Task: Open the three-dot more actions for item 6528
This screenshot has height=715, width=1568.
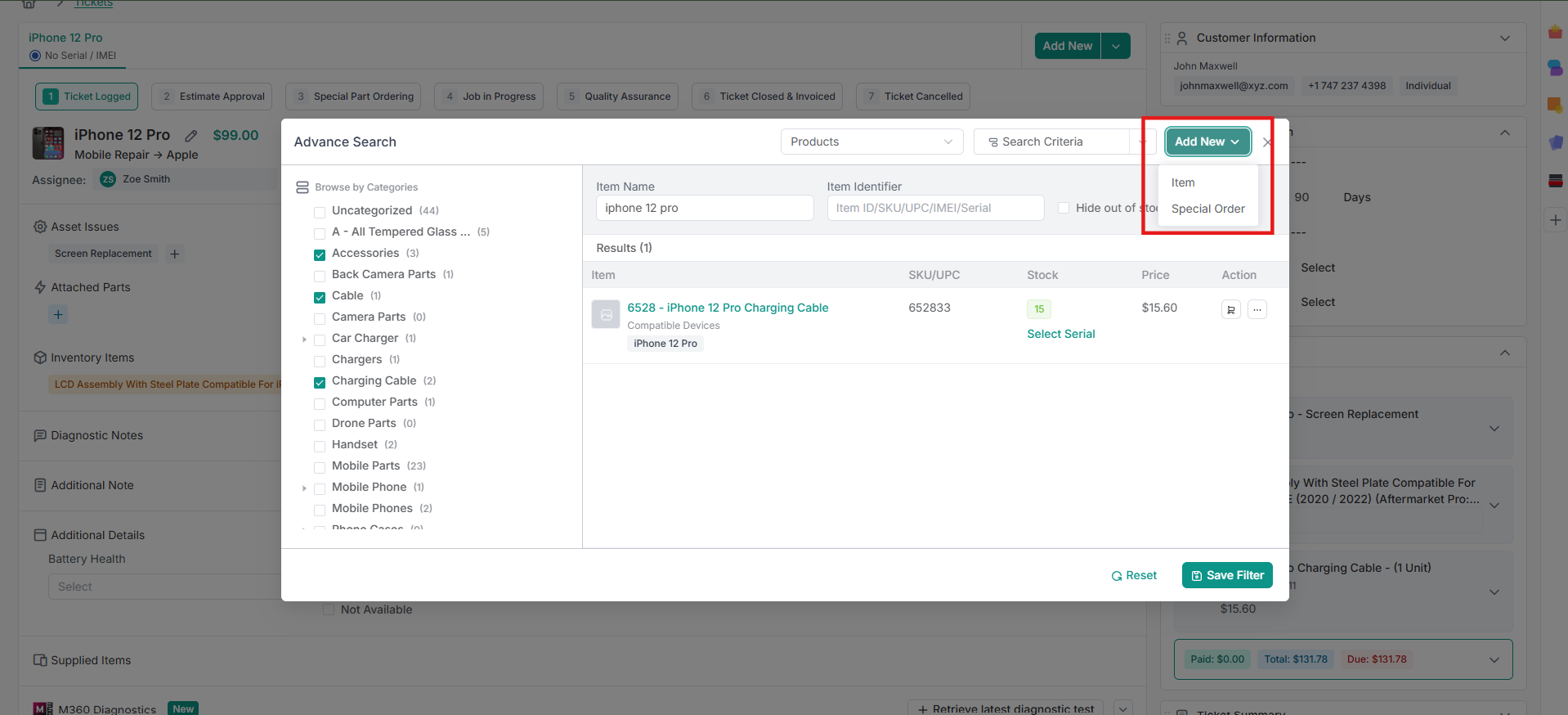Action: click(1257, 309)
